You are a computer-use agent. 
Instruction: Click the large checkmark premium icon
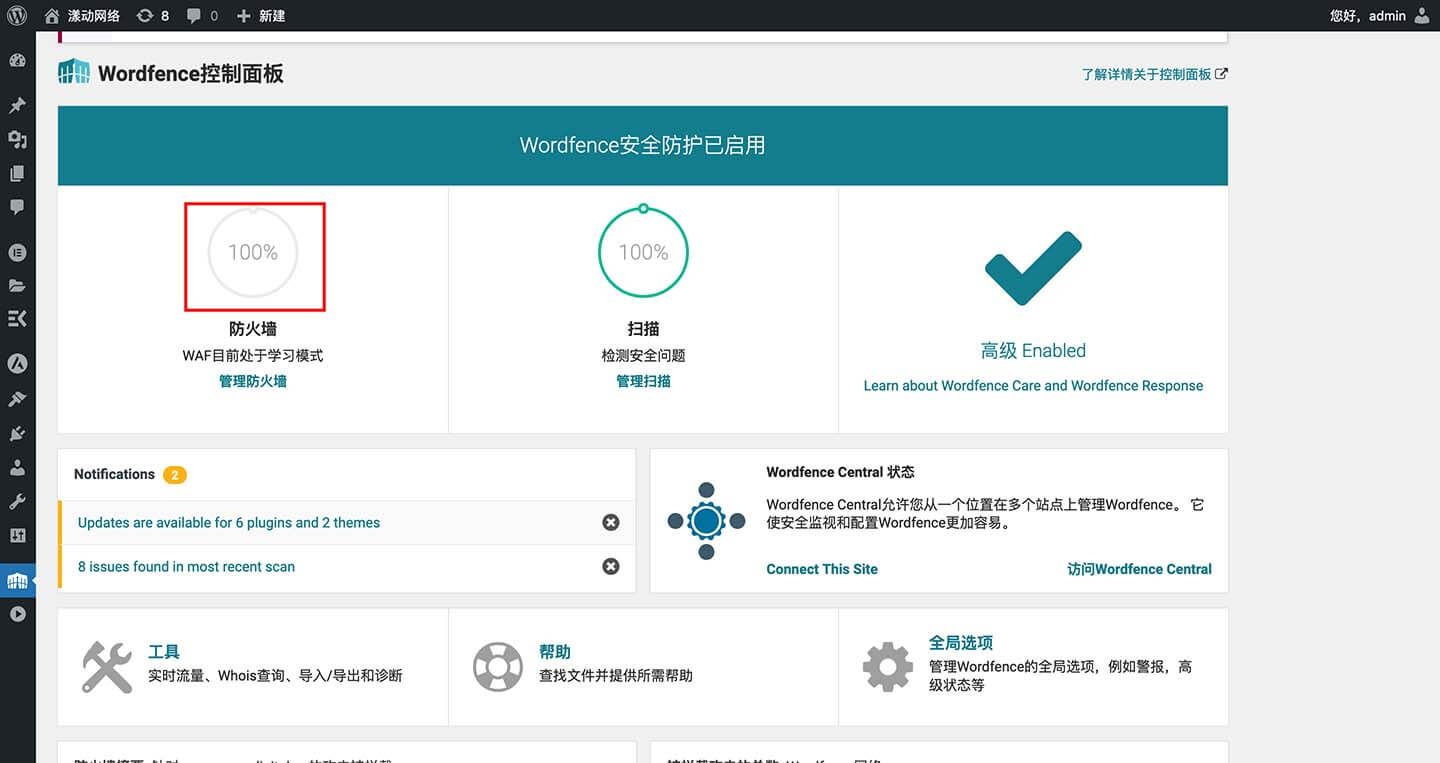point(1033,268)
